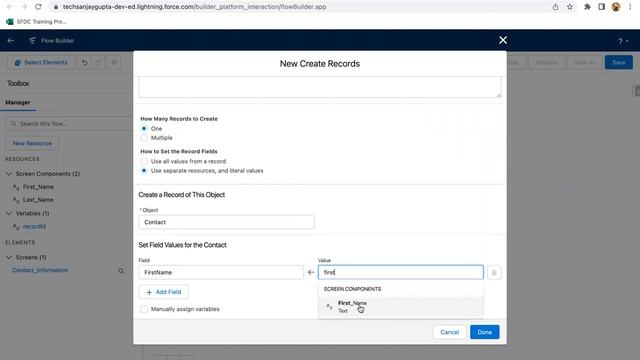Click the description text area
This screenshot has width=640, height=360.
320,87
